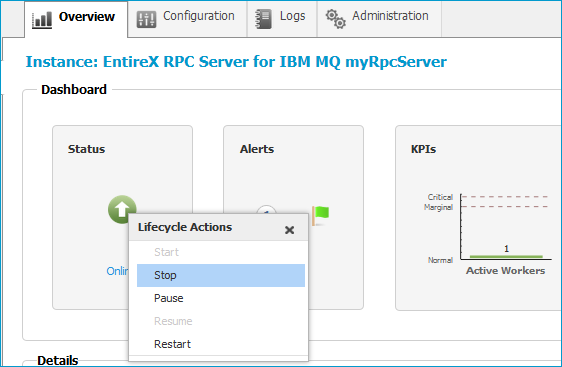Switch to the Configuration tab
This screenshot has height=367, width=562.
pyautogui.click(x=187, y=19)
